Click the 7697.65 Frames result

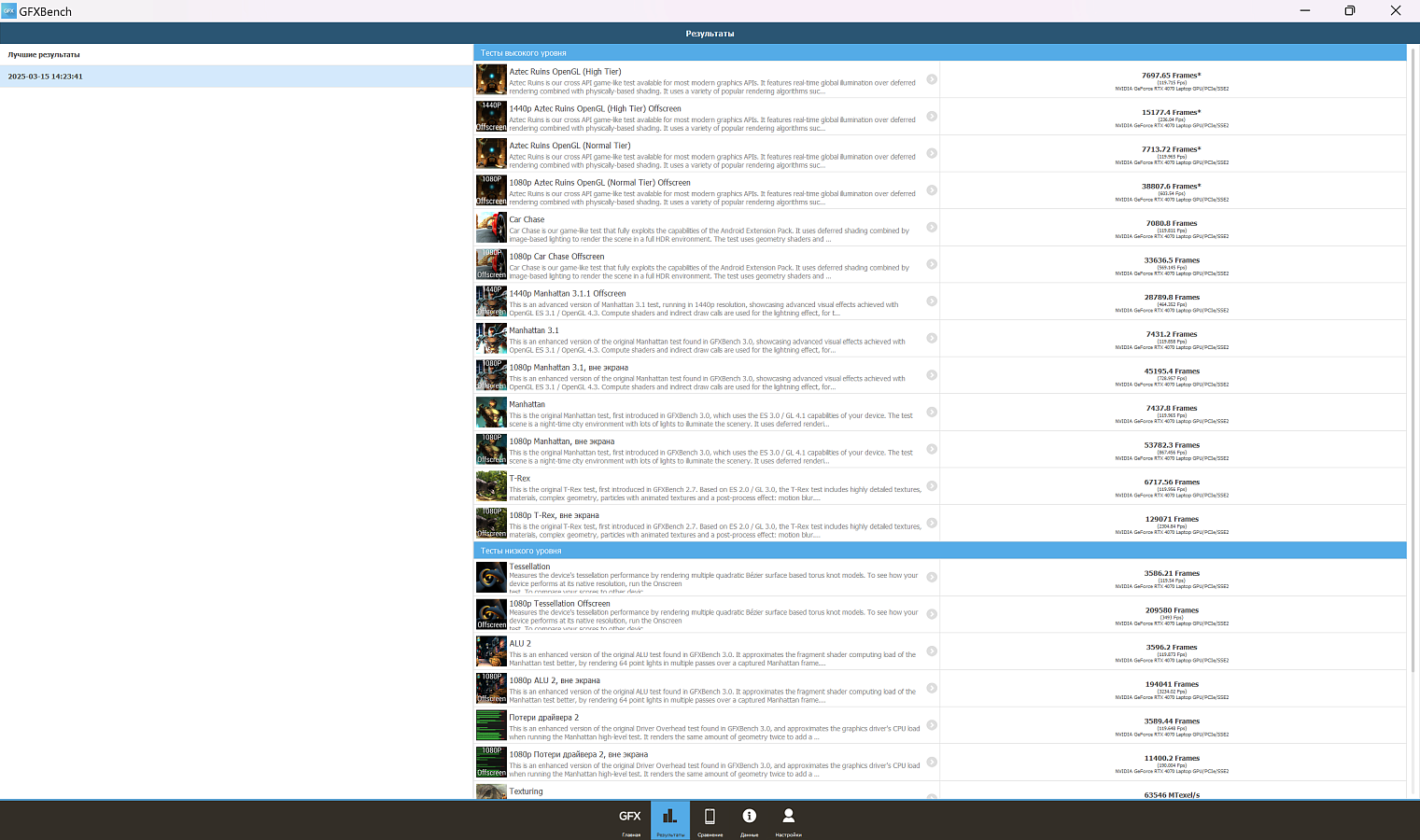tap(1172, 76)
